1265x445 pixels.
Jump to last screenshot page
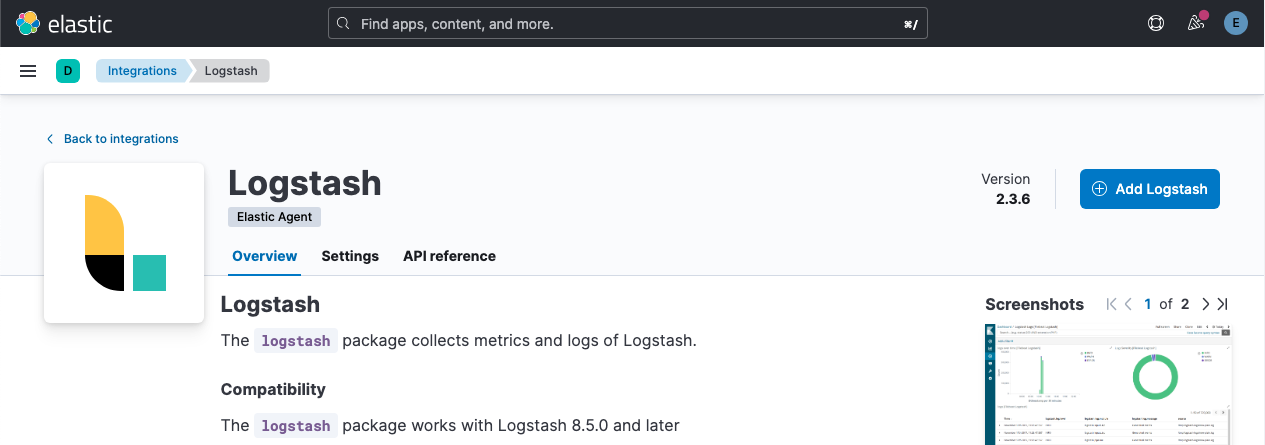(1222, 304)
